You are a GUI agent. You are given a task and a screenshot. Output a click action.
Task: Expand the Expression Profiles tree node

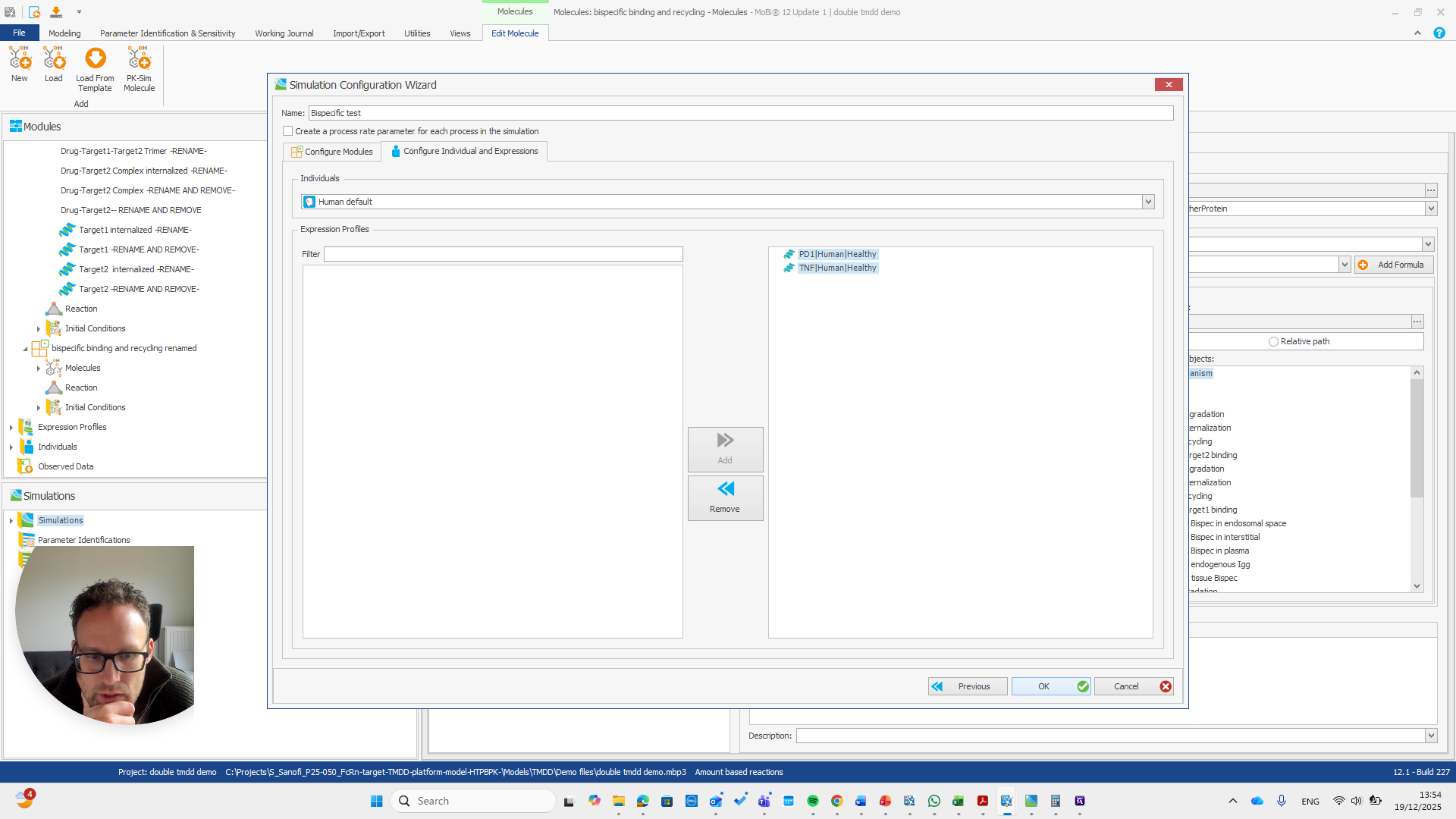(11, 428)
